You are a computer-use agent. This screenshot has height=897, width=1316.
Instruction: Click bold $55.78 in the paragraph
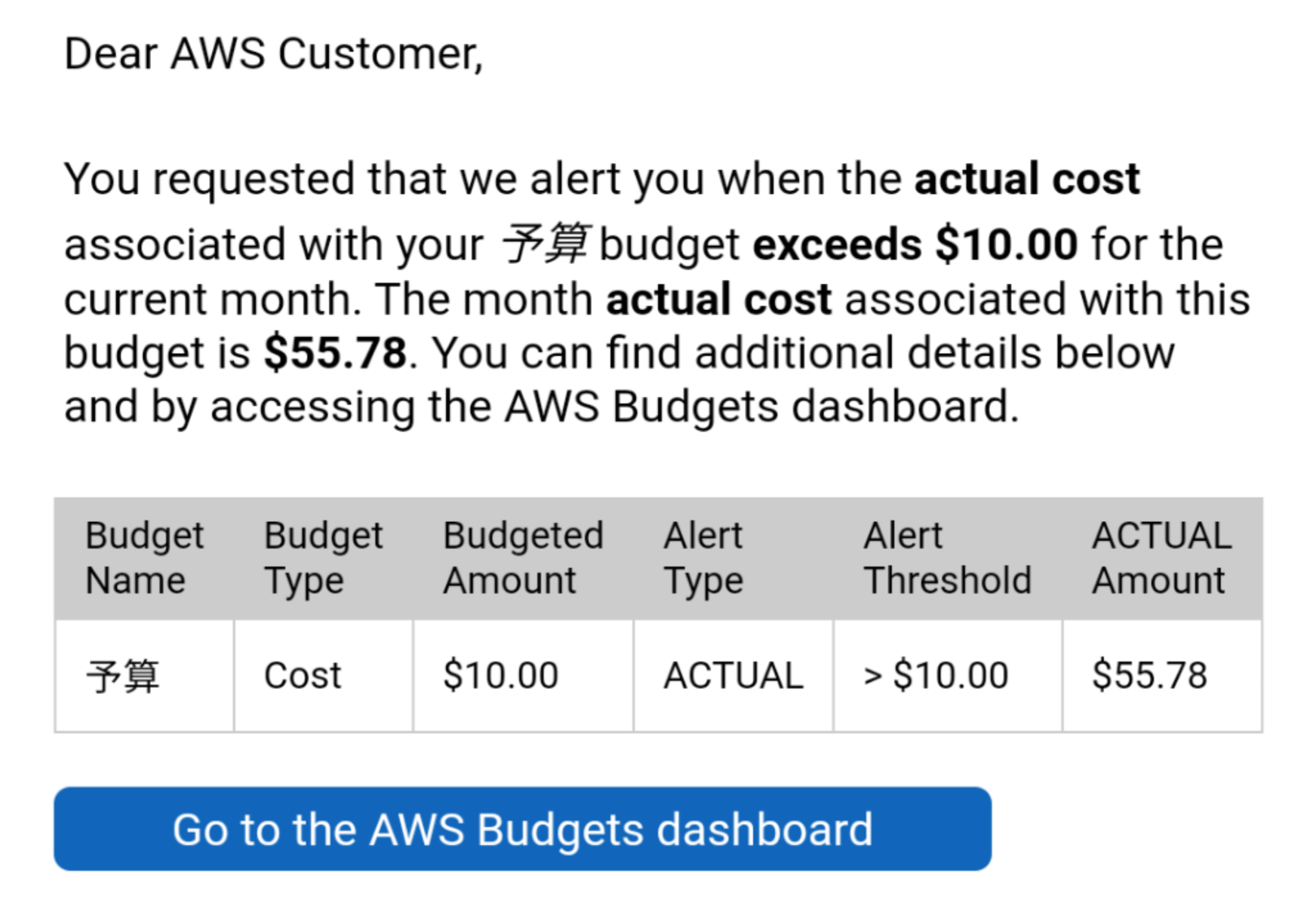click(x=336, y=352)
